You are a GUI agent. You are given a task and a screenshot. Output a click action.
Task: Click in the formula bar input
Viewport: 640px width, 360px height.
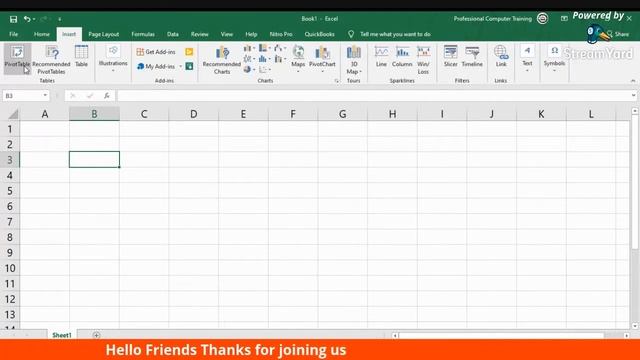coord(373,96)
